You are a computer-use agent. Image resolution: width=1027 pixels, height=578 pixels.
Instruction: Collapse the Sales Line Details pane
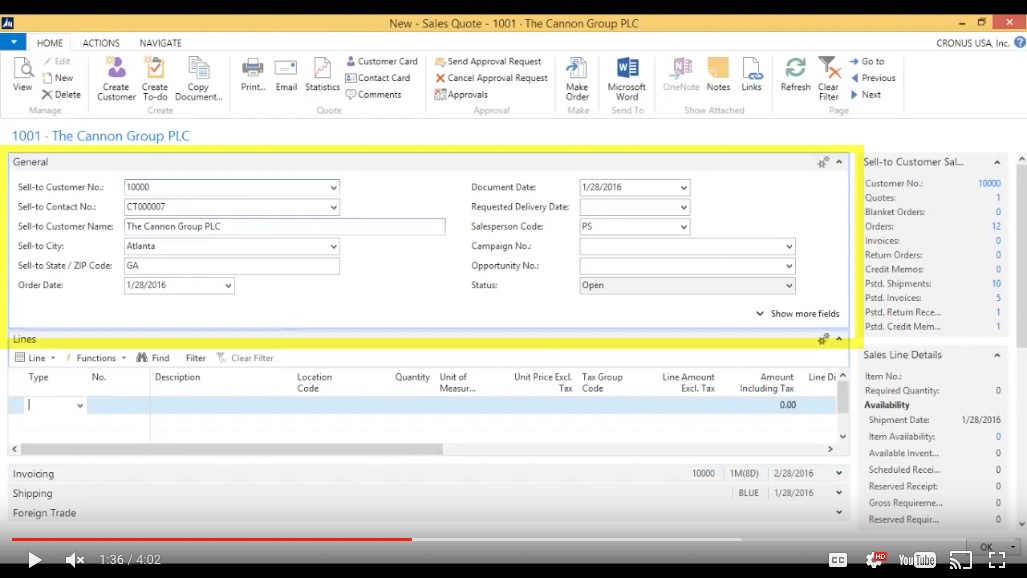997,355
